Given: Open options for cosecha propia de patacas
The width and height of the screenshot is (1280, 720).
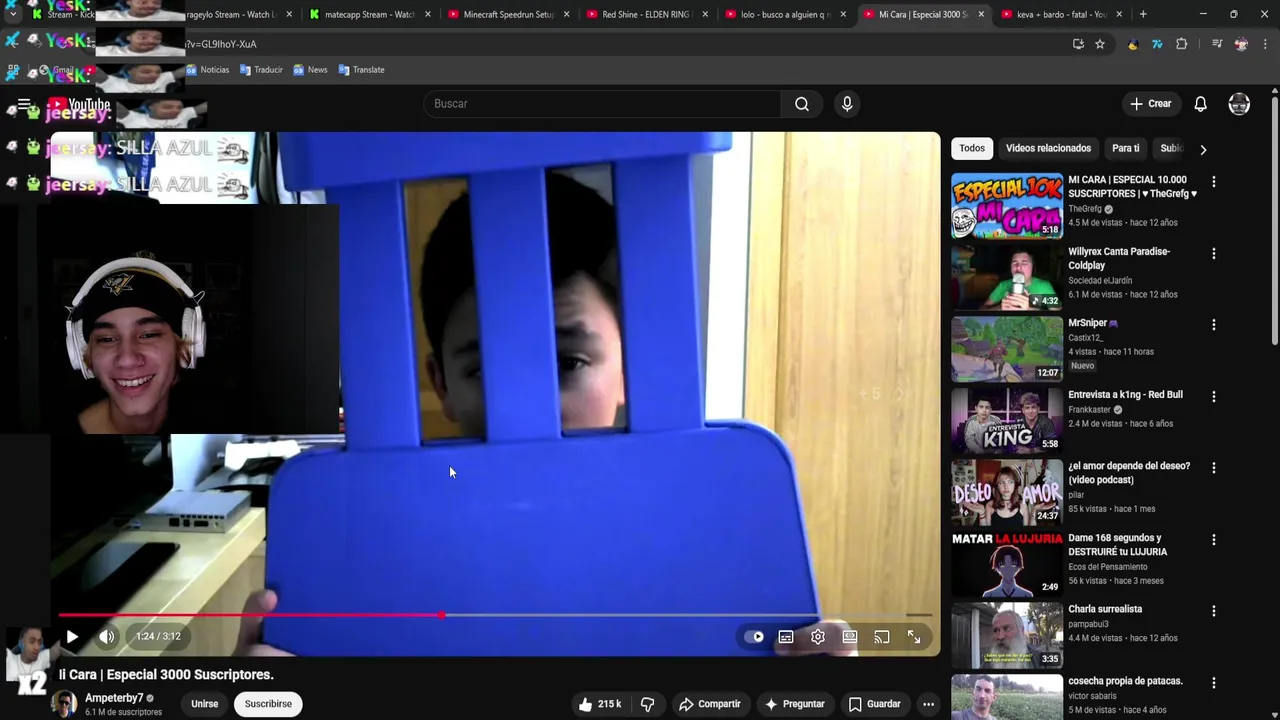Looking at the screenshot, I should [x=1214, y=683].
